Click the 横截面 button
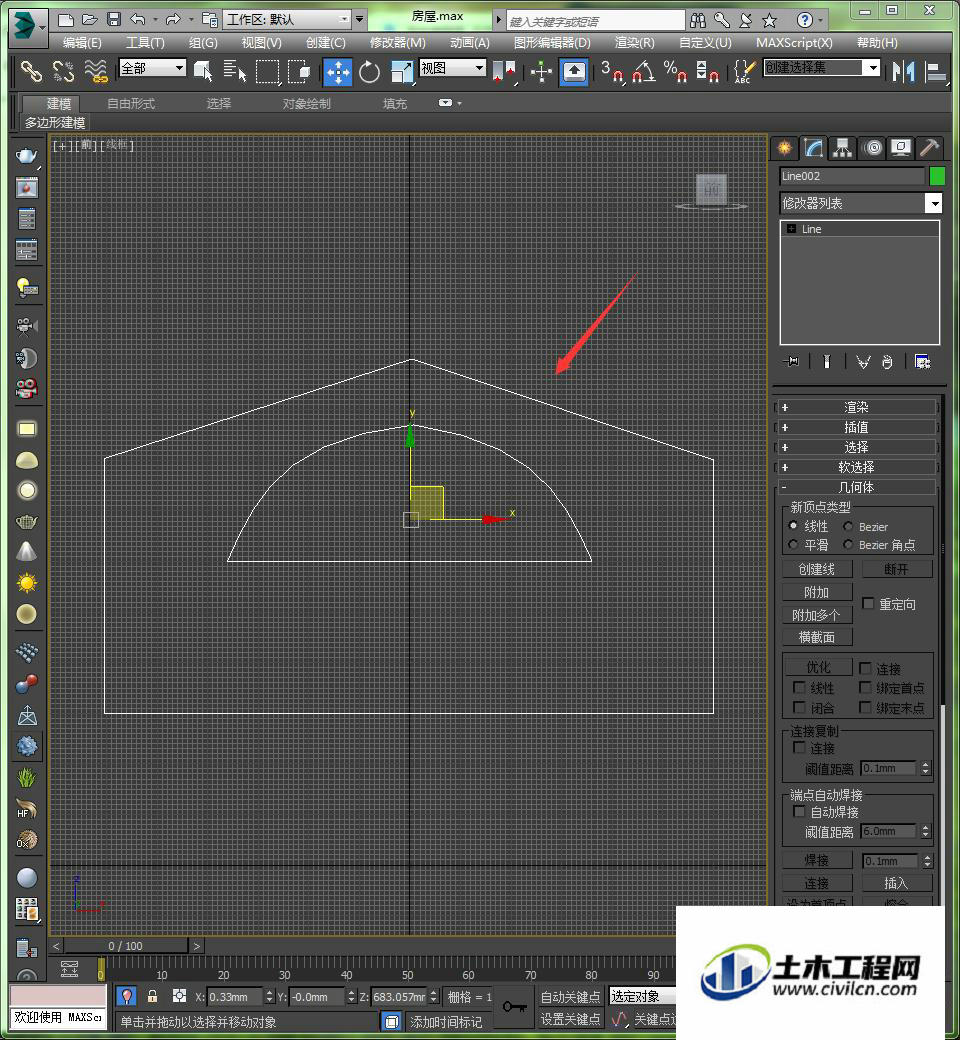The width and height of the screenshot is (960, 1040). click(x=817, y=637)
